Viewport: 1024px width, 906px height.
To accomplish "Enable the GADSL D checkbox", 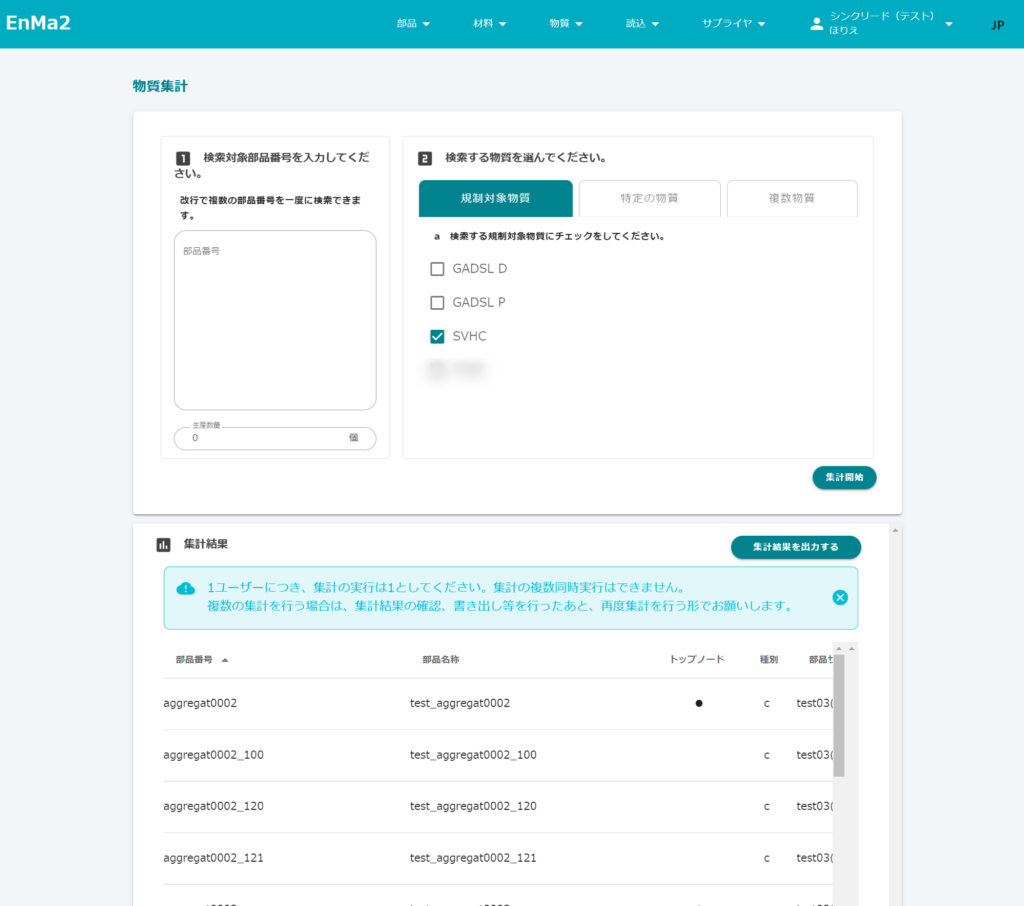I will tap(437, 269).
